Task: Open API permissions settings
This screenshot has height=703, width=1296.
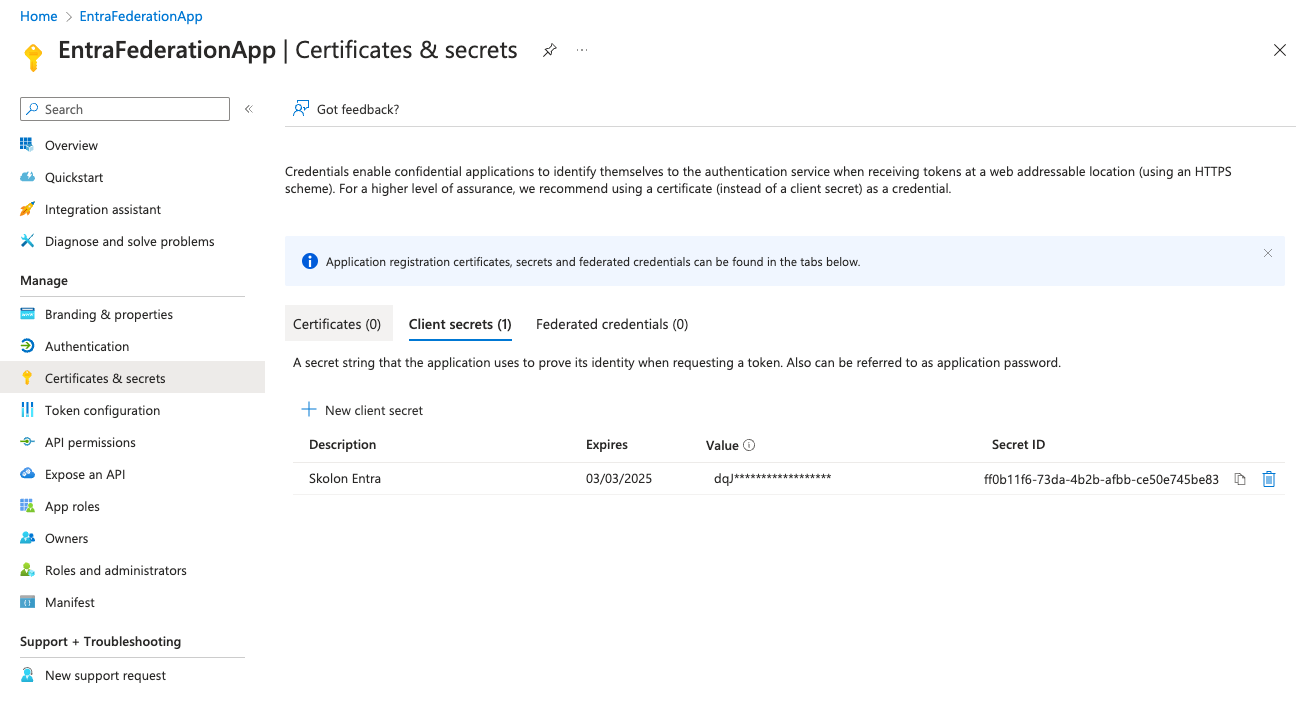Action: pos(91,442)
